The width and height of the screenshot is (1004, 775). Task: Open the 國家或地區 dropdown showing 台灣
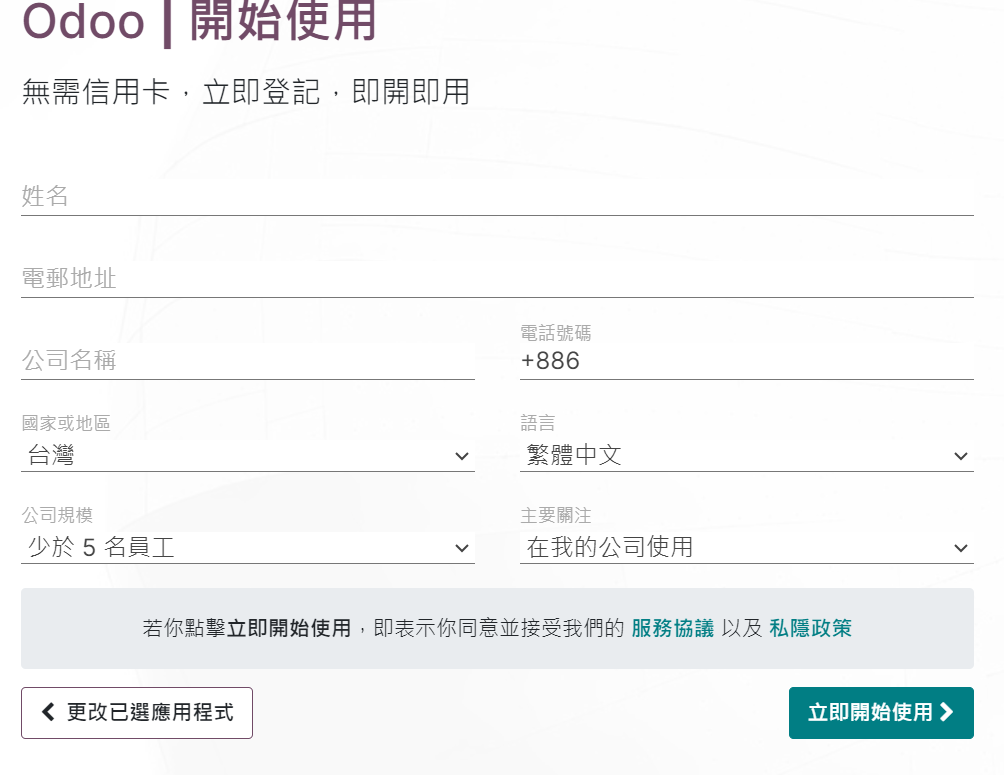[x=248, y=455]
